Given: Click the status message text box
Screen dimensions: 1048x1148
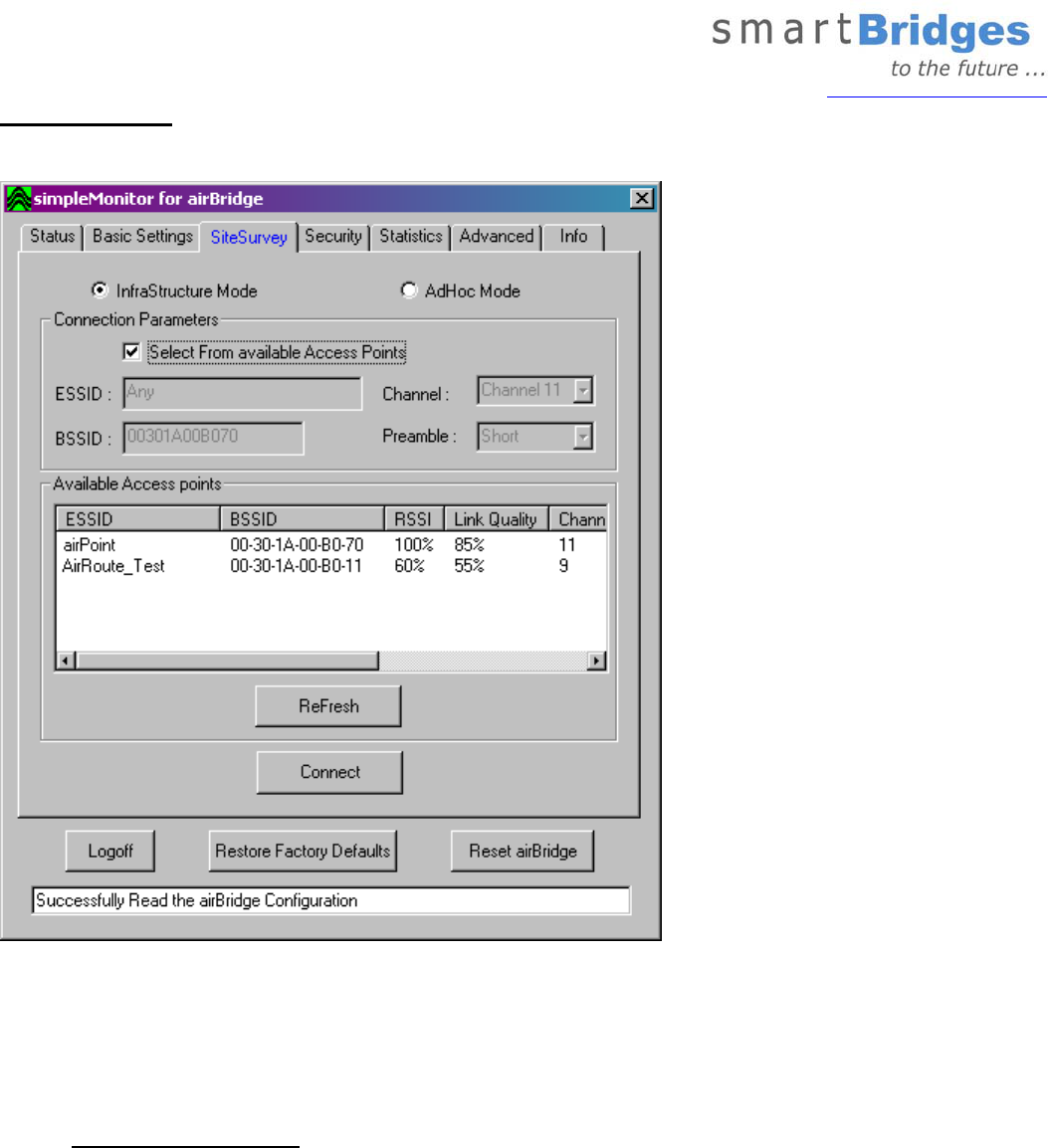Looking at the screenshot, I should coord(331,900).
